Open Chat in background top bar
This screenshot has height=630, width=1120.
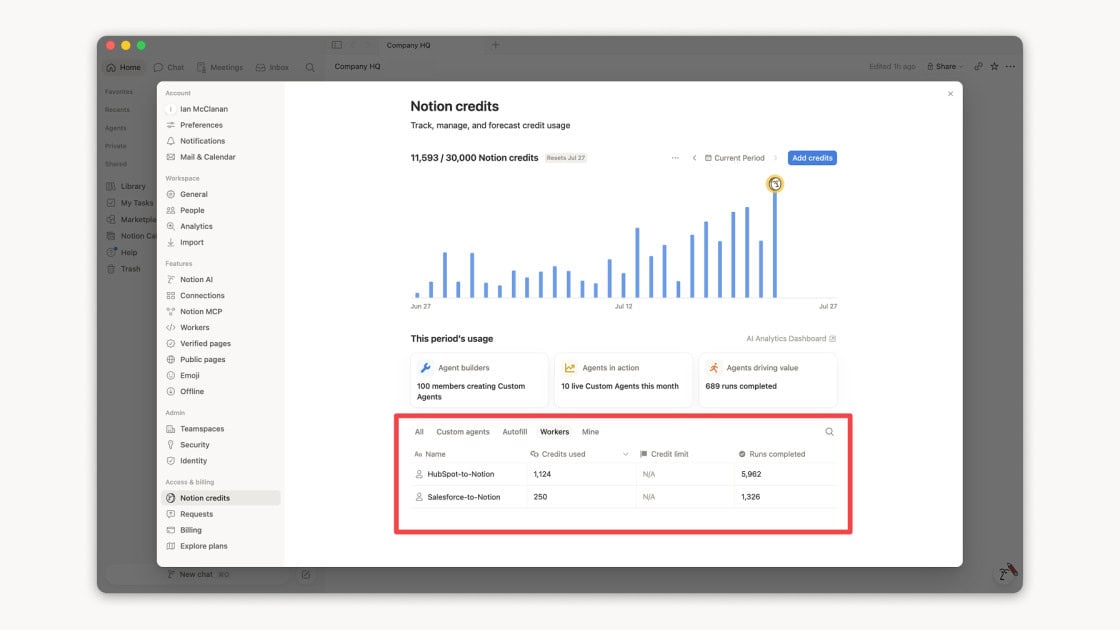pyautogui.click(x=169, y=67)
